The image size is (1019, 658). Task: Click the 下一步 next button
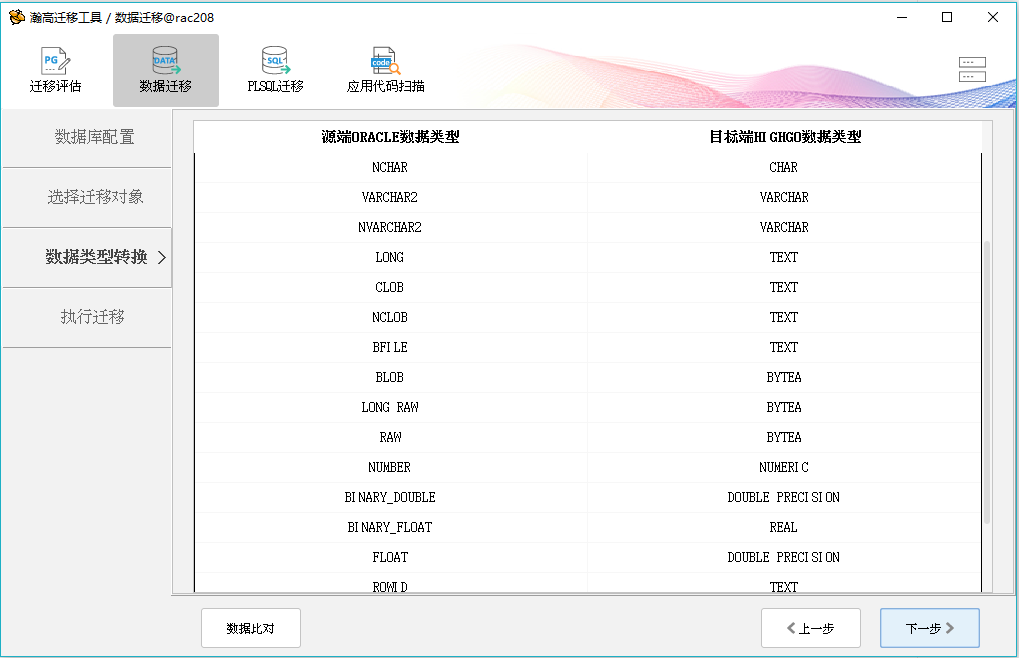coord(930,628)
